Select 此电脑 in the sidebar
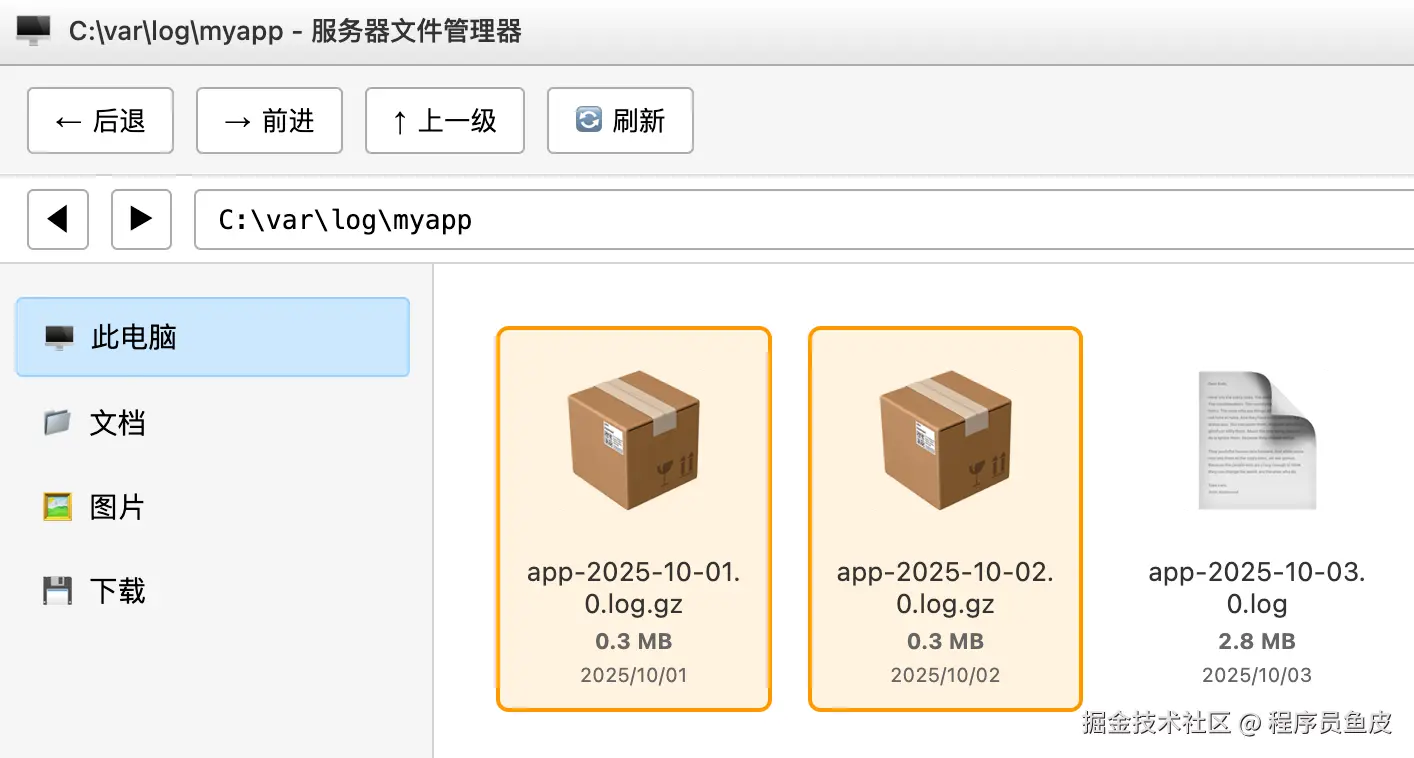This screenshot has height=758, width=1414. click(x=212, y=337)
